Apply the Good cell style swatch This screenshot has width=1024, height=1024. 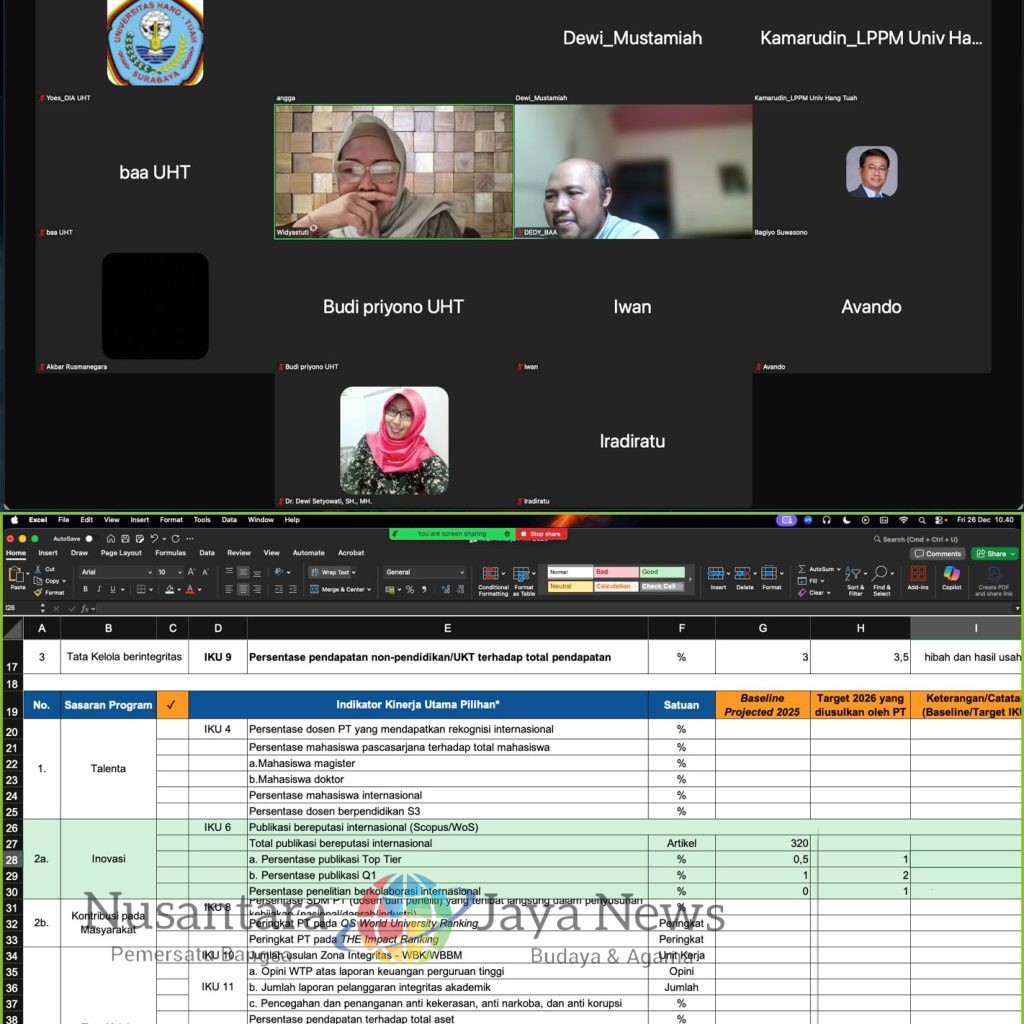(662, 572)
